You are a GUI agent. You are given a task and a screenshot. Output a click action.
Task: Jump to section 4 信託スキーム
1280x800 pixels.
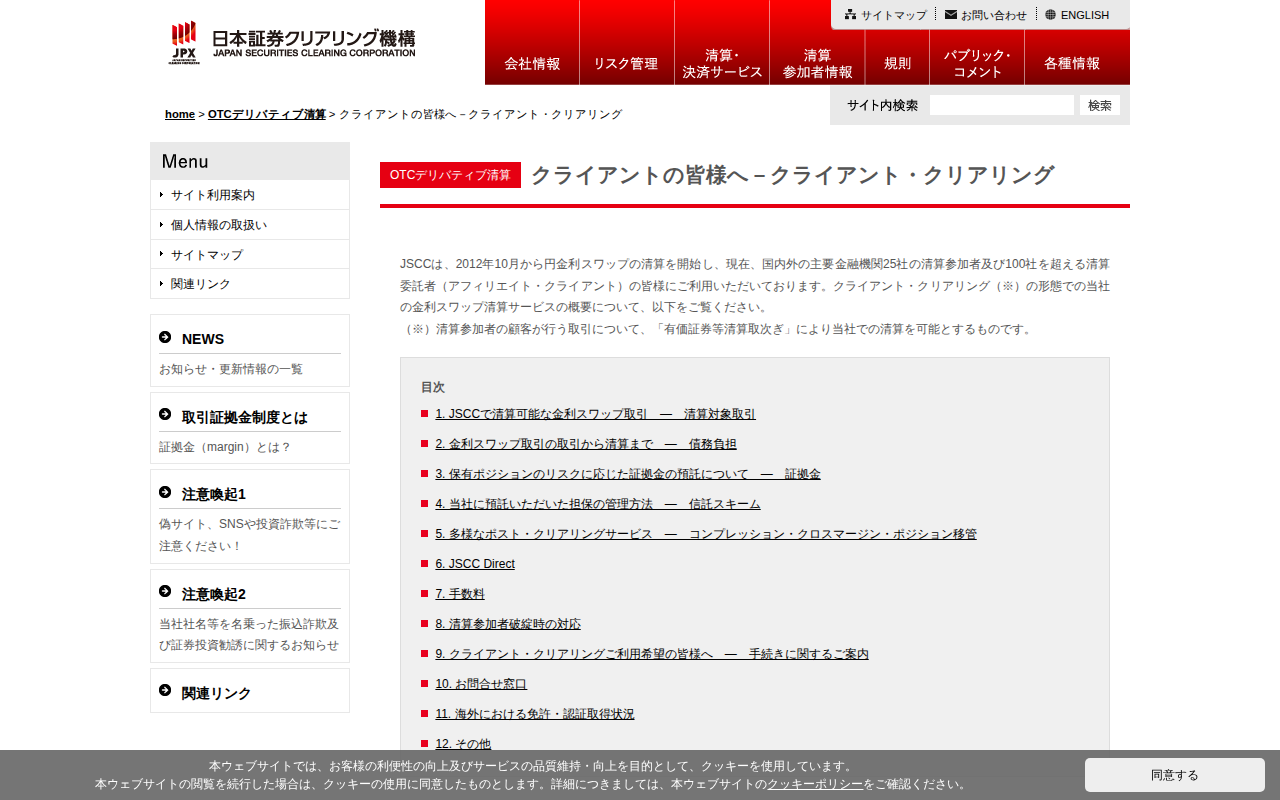[598, 504]
